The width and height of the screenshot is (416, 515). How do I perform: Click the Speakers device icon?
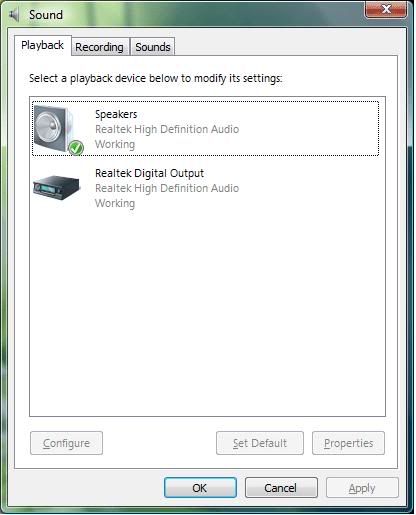pos(54,129)
